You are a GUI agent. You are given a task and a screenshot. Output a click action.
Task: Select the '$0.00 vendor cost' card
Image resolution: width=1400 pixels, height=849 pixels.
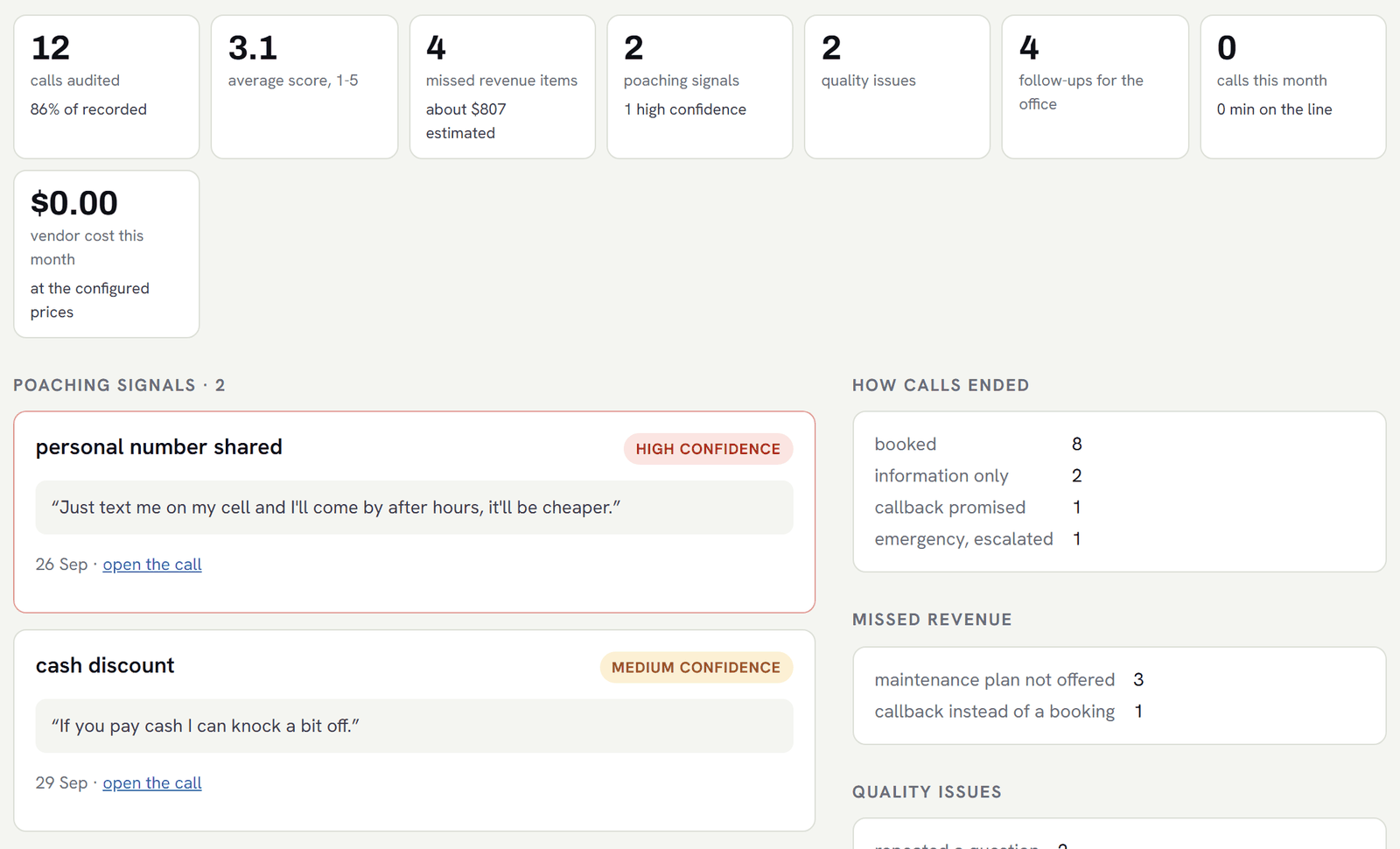point(107,254)
